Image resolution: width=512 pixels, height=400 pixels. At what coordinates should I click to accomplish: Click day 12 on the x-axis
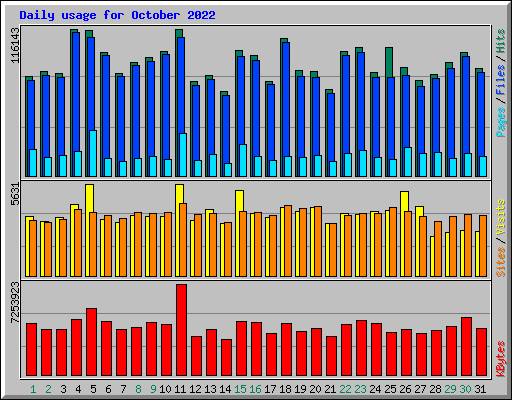(195, 389)
